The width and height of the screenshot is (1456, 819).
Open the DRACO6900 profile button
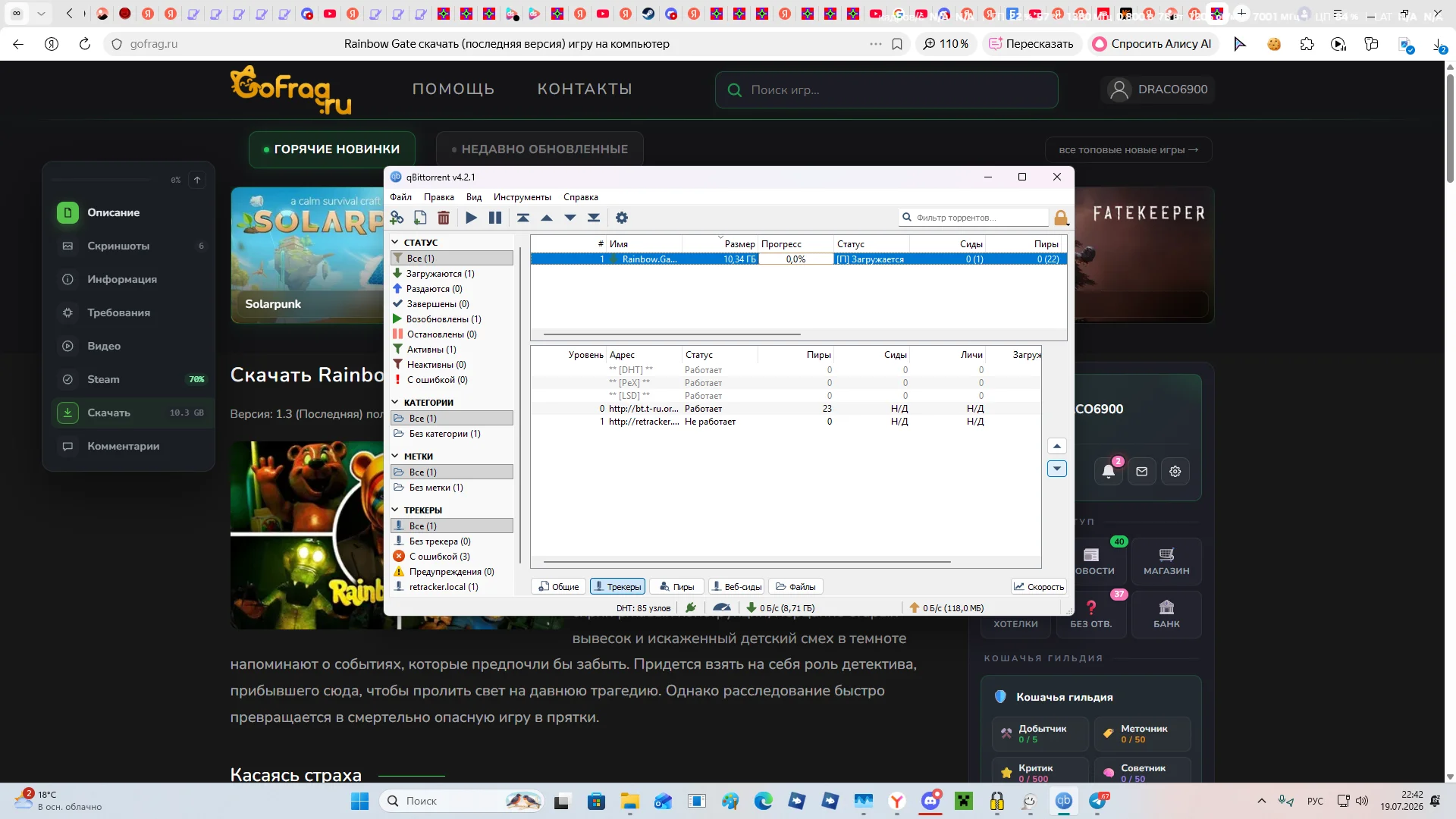coord(1157,89)
